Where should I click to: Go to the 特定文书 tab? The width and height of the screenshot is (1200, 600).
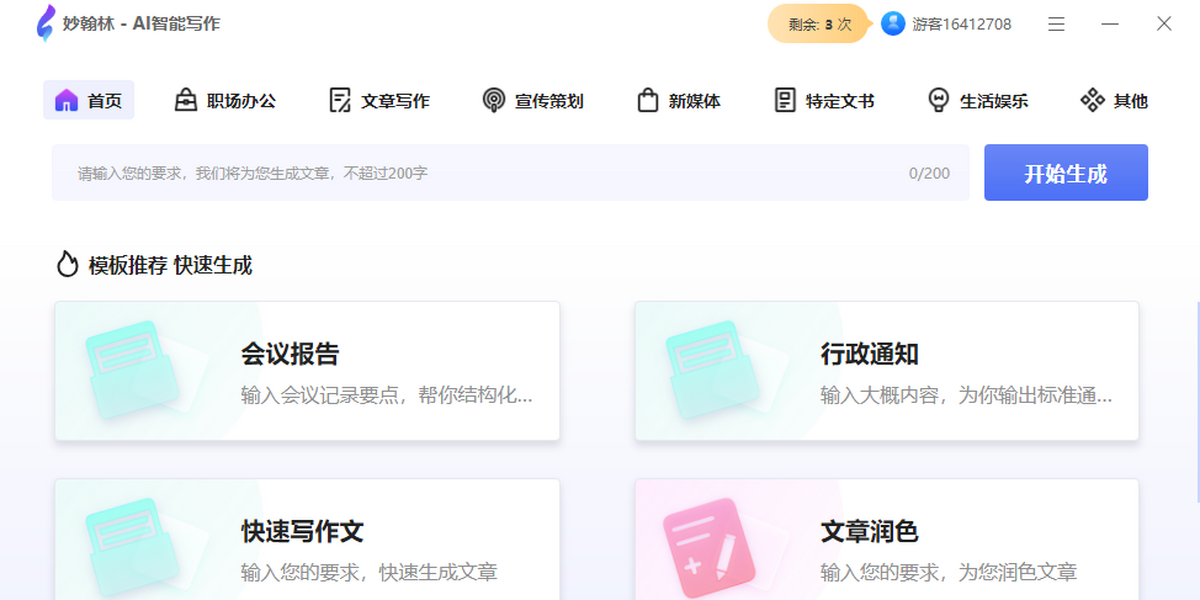point(825,100)
